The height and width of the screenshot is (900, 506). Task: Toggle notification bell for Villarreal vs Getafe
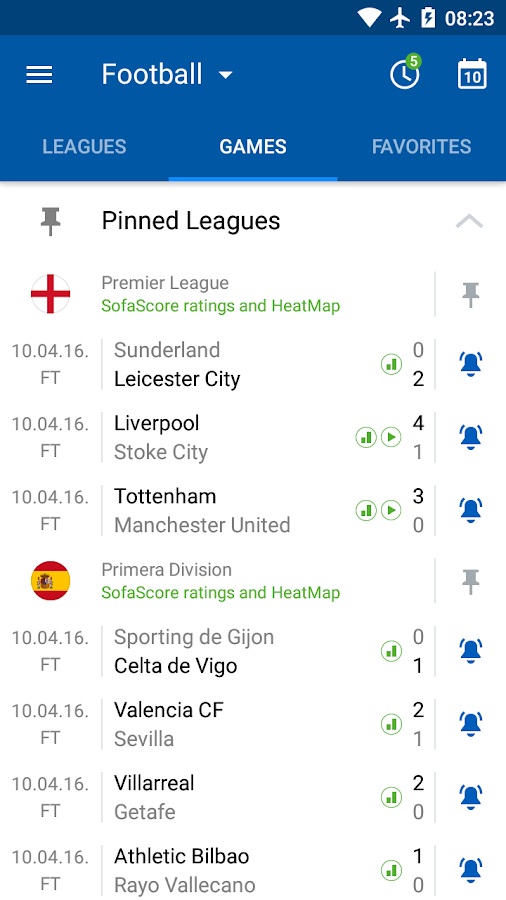pyautogui.click(x=470, y=797)
